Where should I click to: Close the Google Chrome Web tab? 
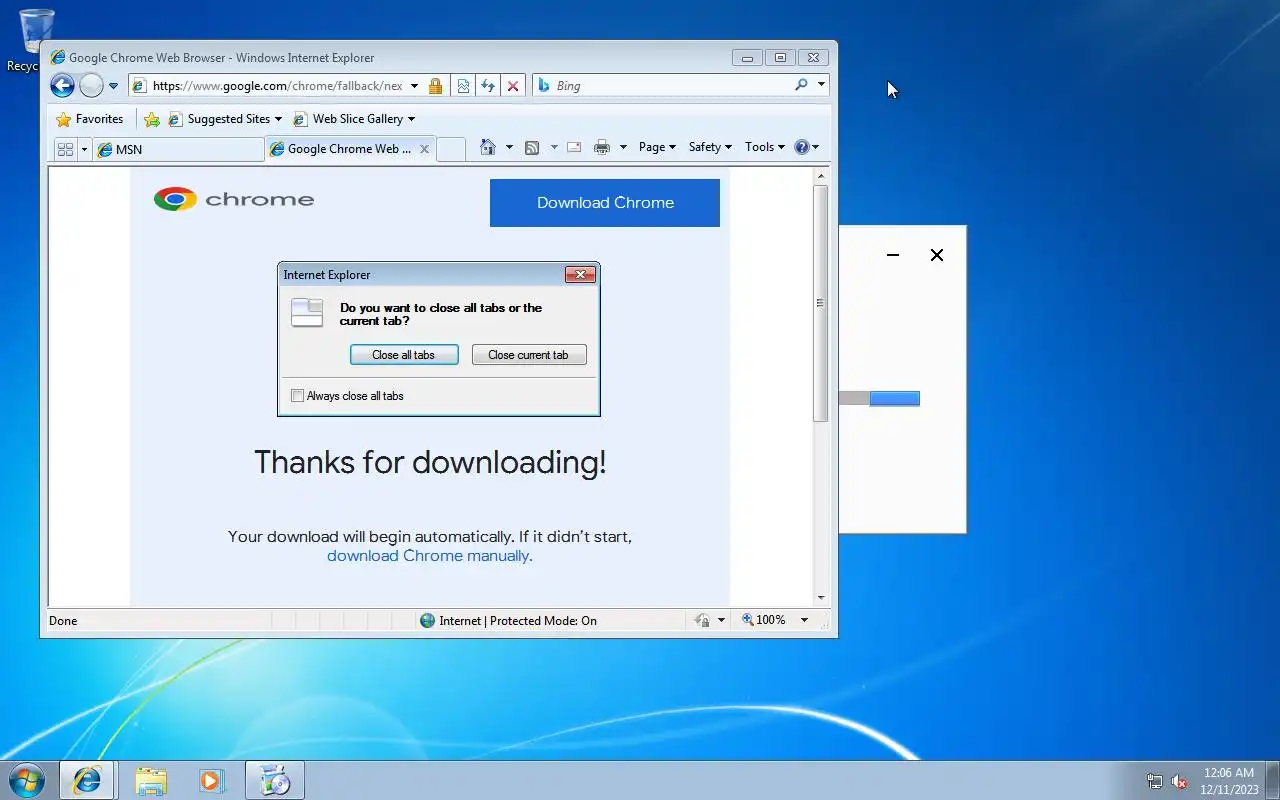424,149
